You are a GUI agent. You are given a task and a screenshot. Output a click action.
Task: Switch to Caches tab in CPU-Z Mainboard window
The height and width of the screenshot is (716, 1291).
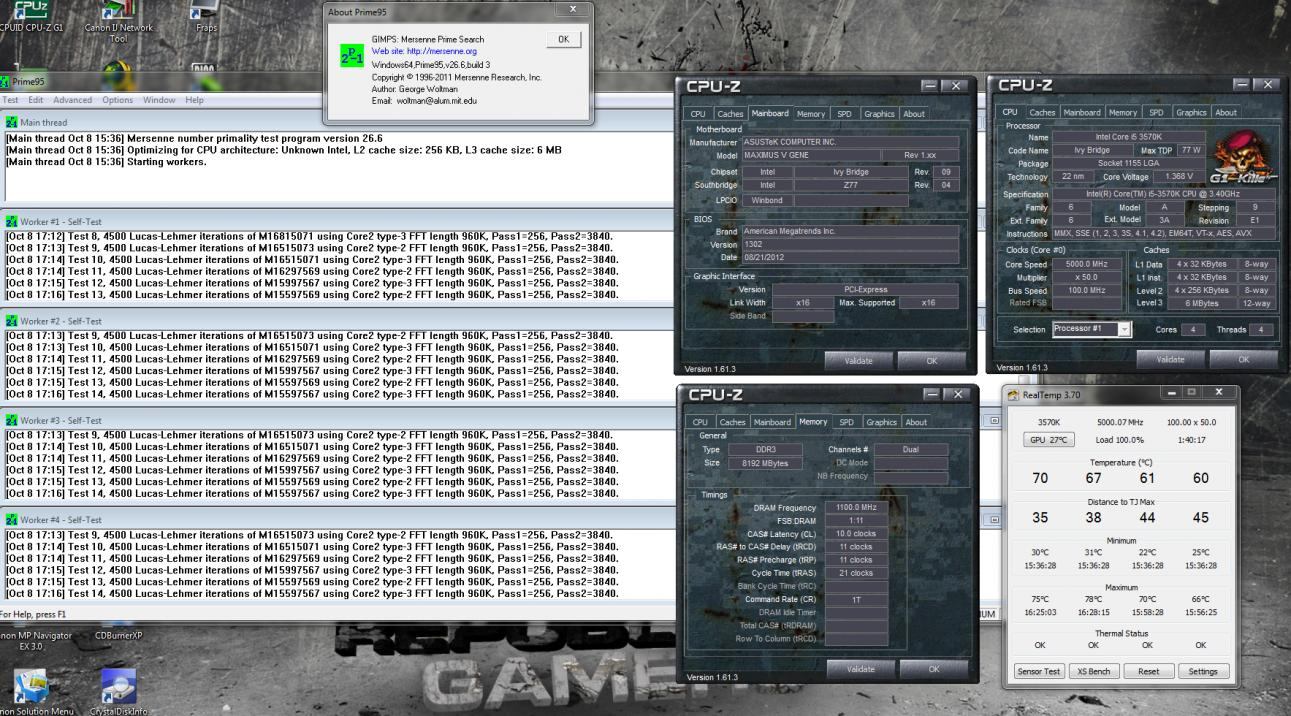tap(730, 114)
